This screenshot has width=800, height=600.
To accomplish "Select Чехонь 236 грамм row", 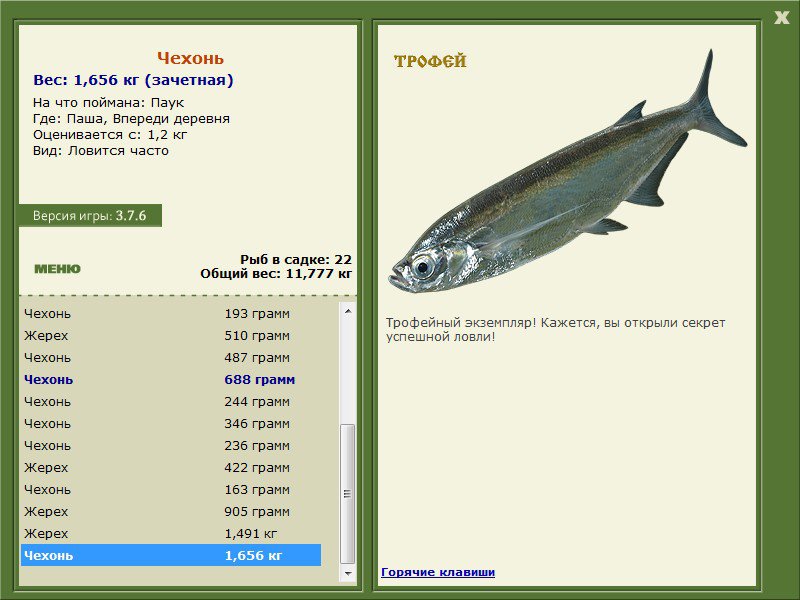I will point(170,446).
